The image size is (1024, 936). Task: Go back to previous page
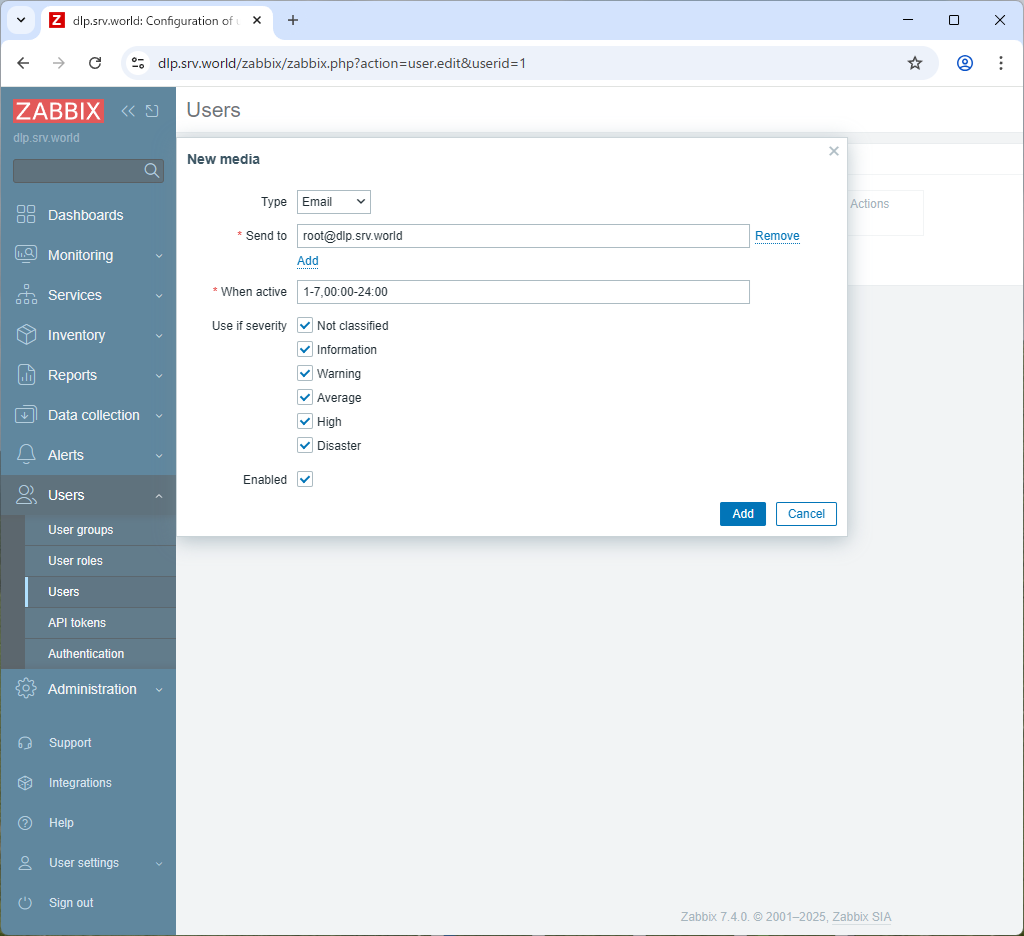(24, 63)
